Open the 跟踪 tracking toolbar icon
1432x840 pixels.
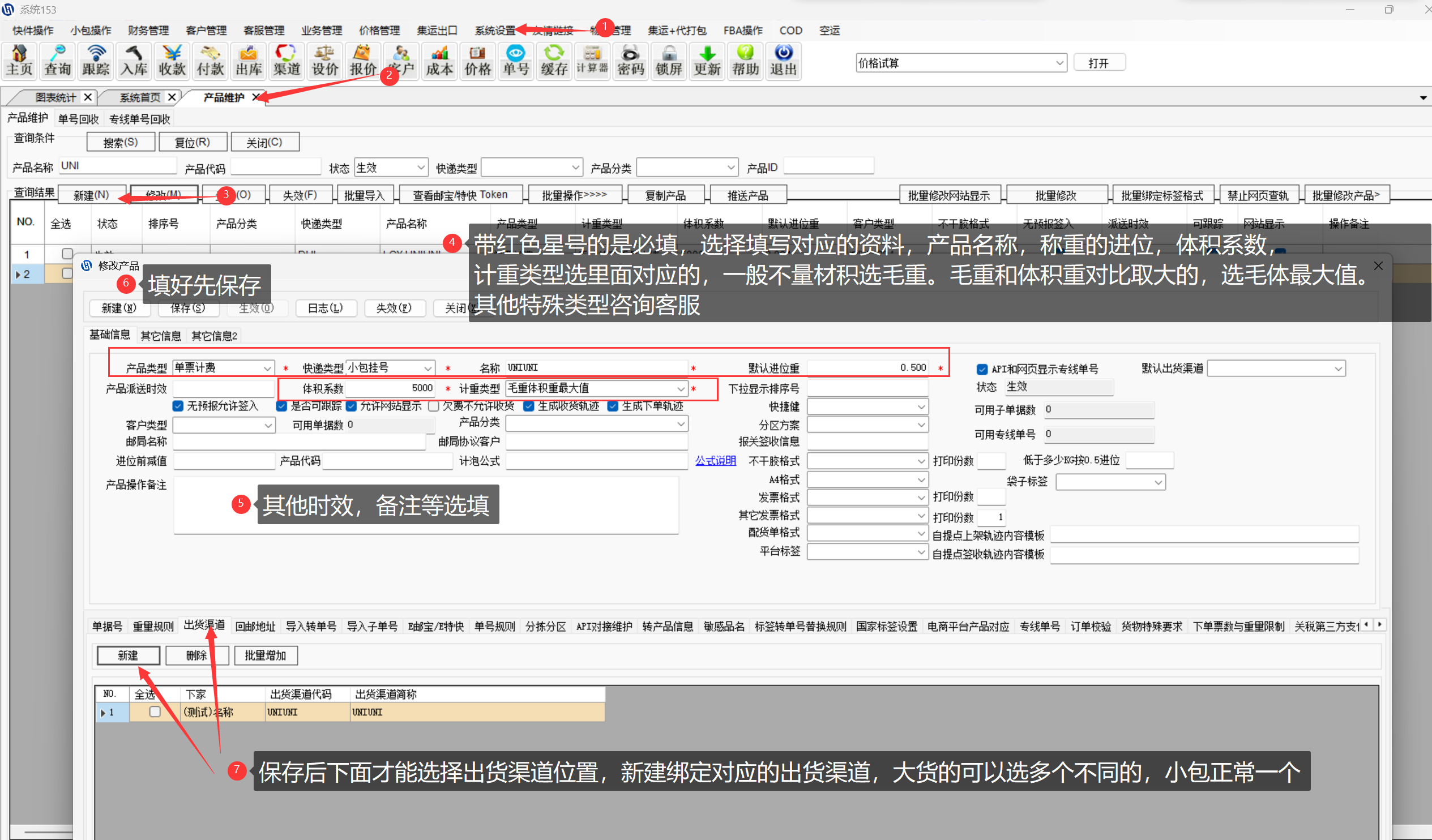(x=96, y=60)
